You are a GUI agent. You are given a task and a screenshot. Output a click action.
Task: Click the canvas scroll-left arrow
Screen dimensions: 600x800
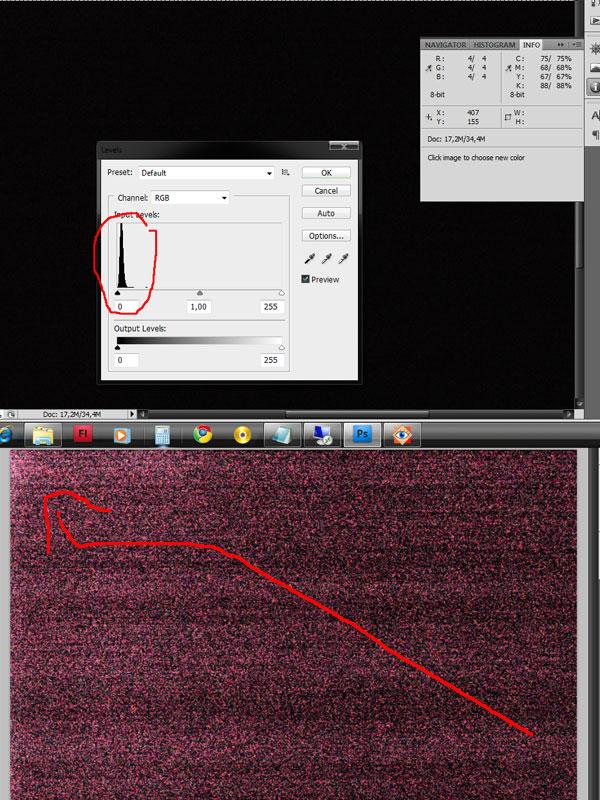[142, 414]
